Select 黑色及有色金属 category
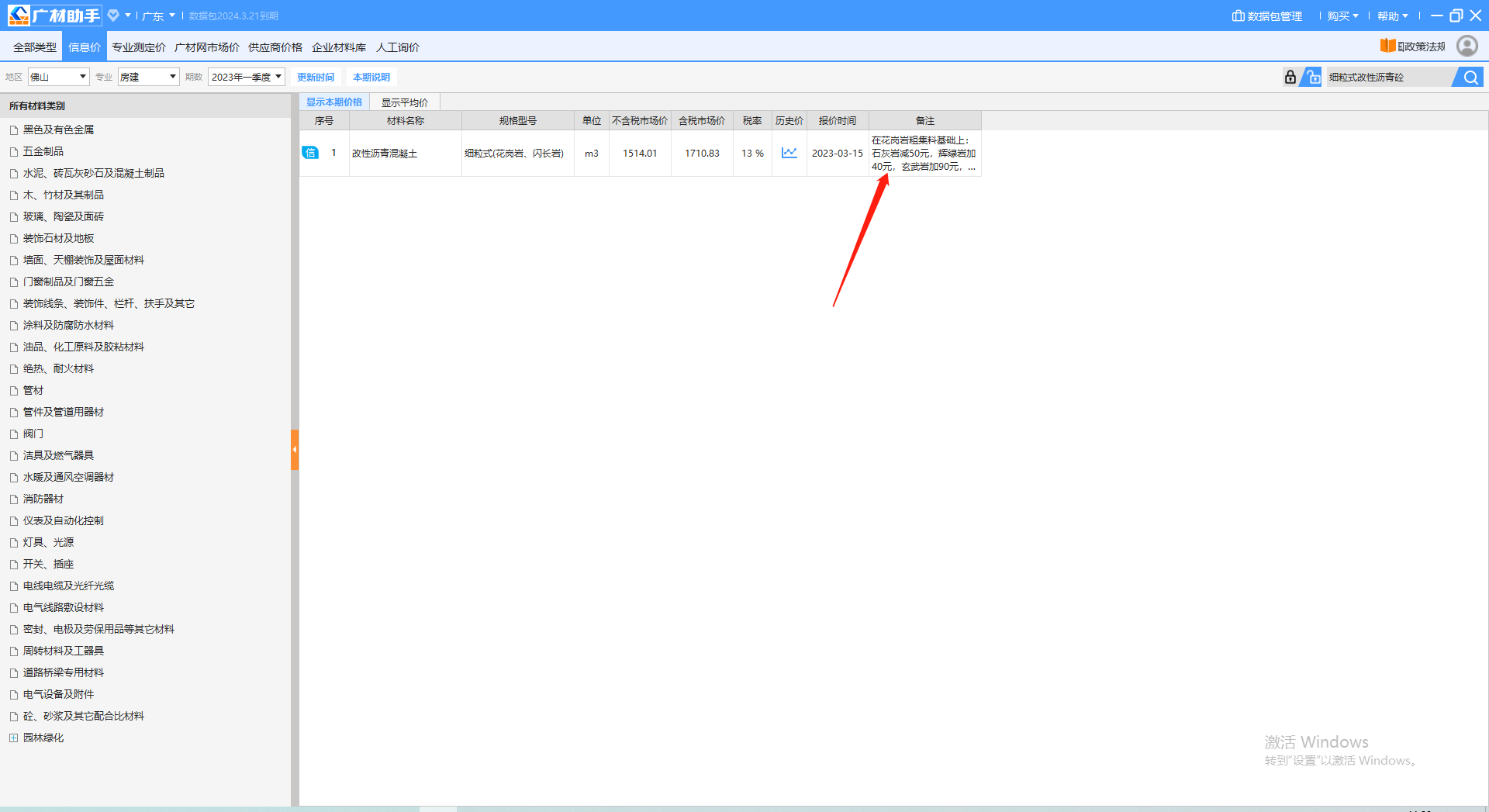Viewport: 1489px width, 812px height. [58, 130]
